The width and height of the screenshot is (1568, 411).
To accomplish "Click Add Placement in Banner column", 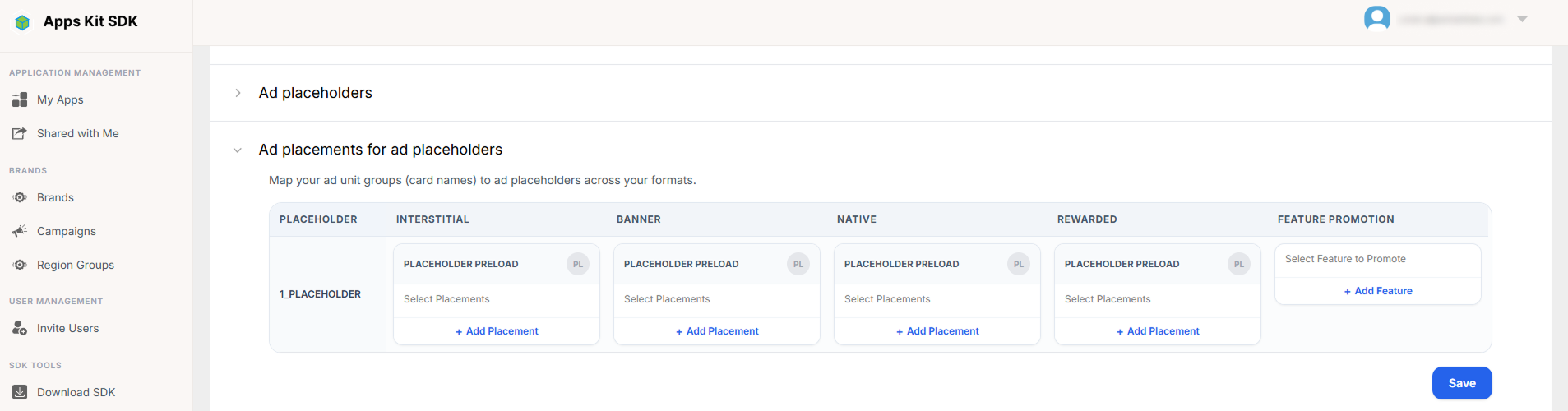I will point(717,331).
